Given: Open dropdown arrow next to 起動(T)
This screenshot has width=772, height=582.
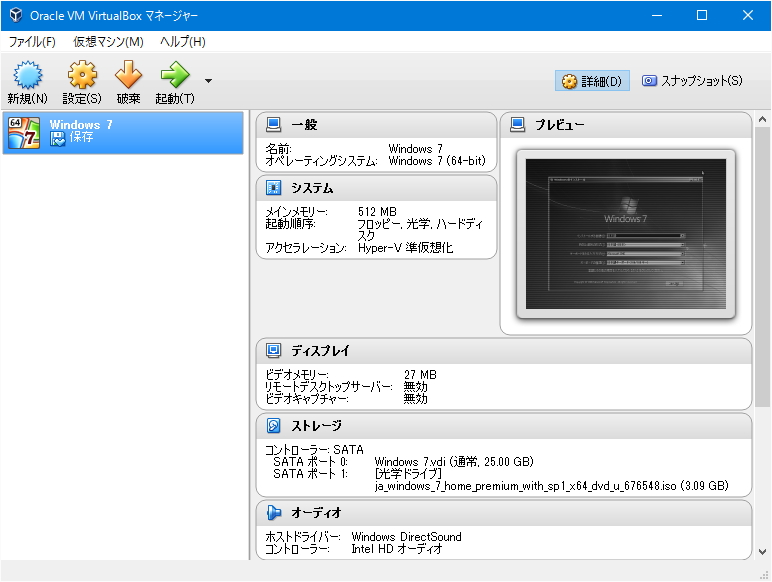Looking at the screenshot, I should pyautogui.click(x=209, y=81).
